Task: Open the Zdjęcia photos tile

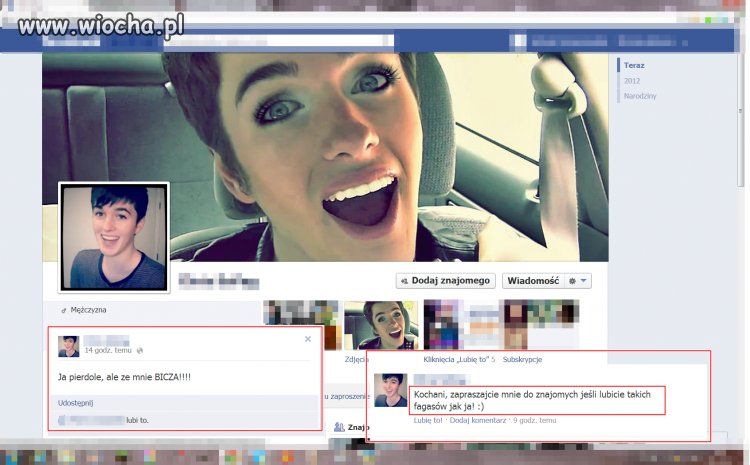Action: tap(381, 325)
